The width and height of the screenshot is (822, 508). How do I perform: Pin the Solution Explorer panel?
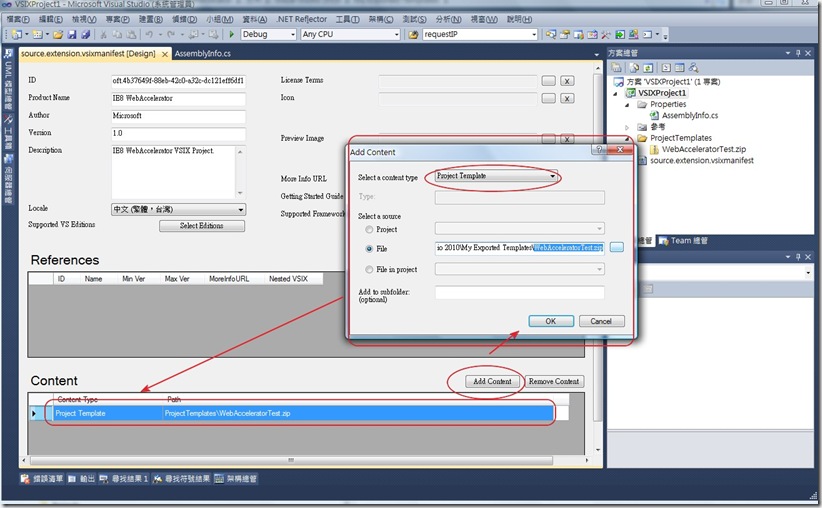click(798, 53)
